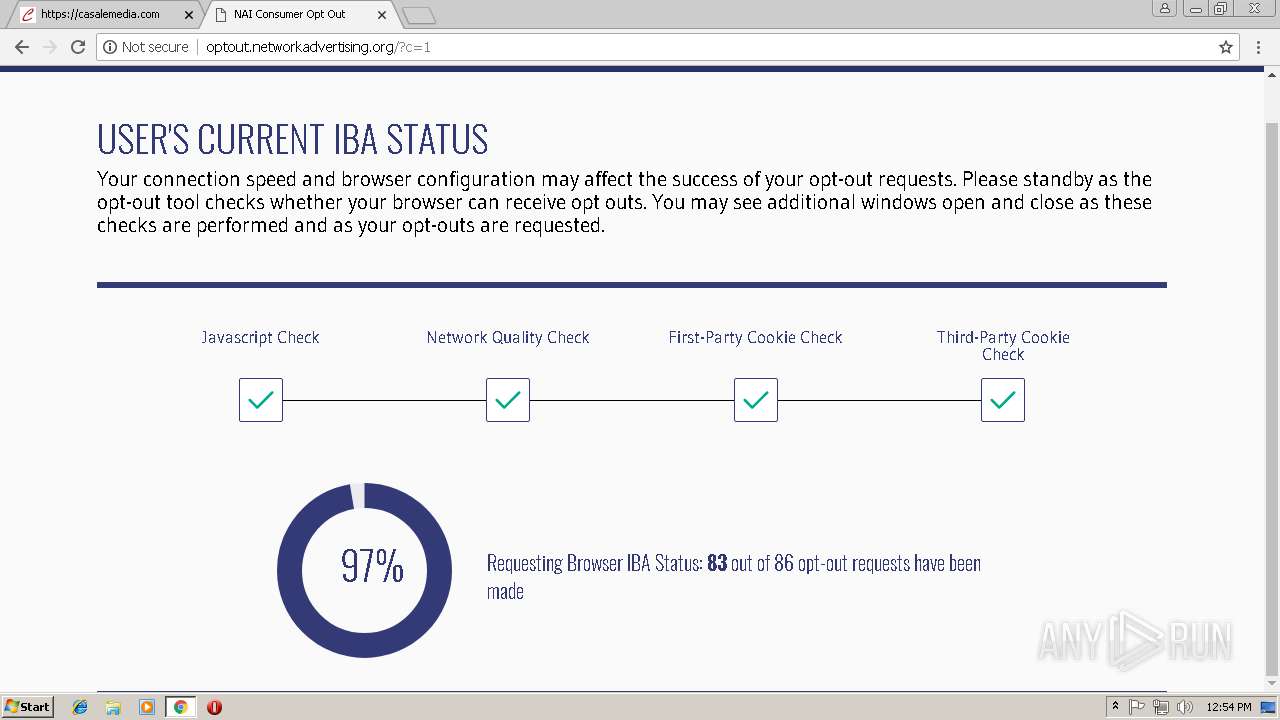The width and height of the screenshot is (1280, 720).
Task: Click the 97% progress ring
Action: click(365, 570)
